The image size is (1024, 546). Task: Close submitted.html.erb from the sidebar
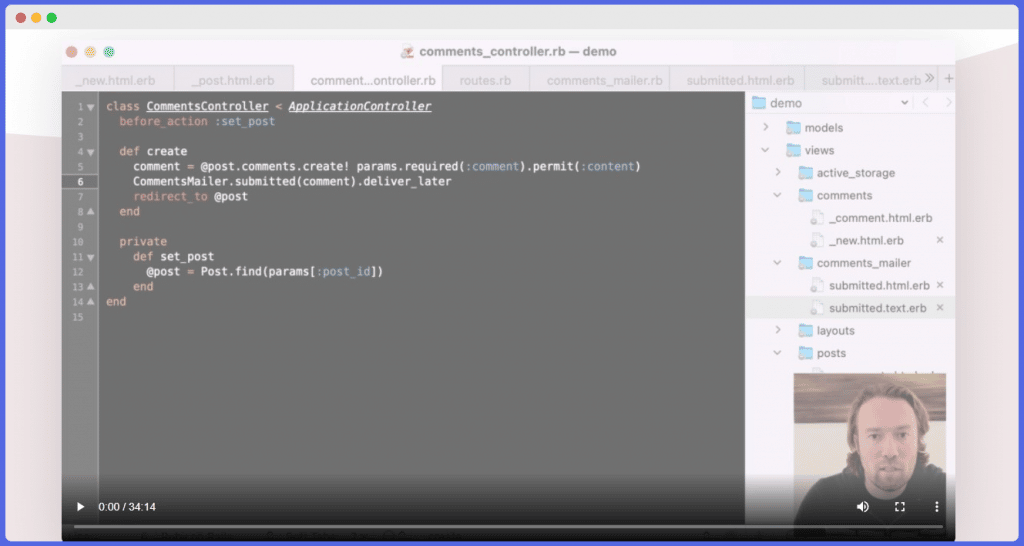pos(940,285)
